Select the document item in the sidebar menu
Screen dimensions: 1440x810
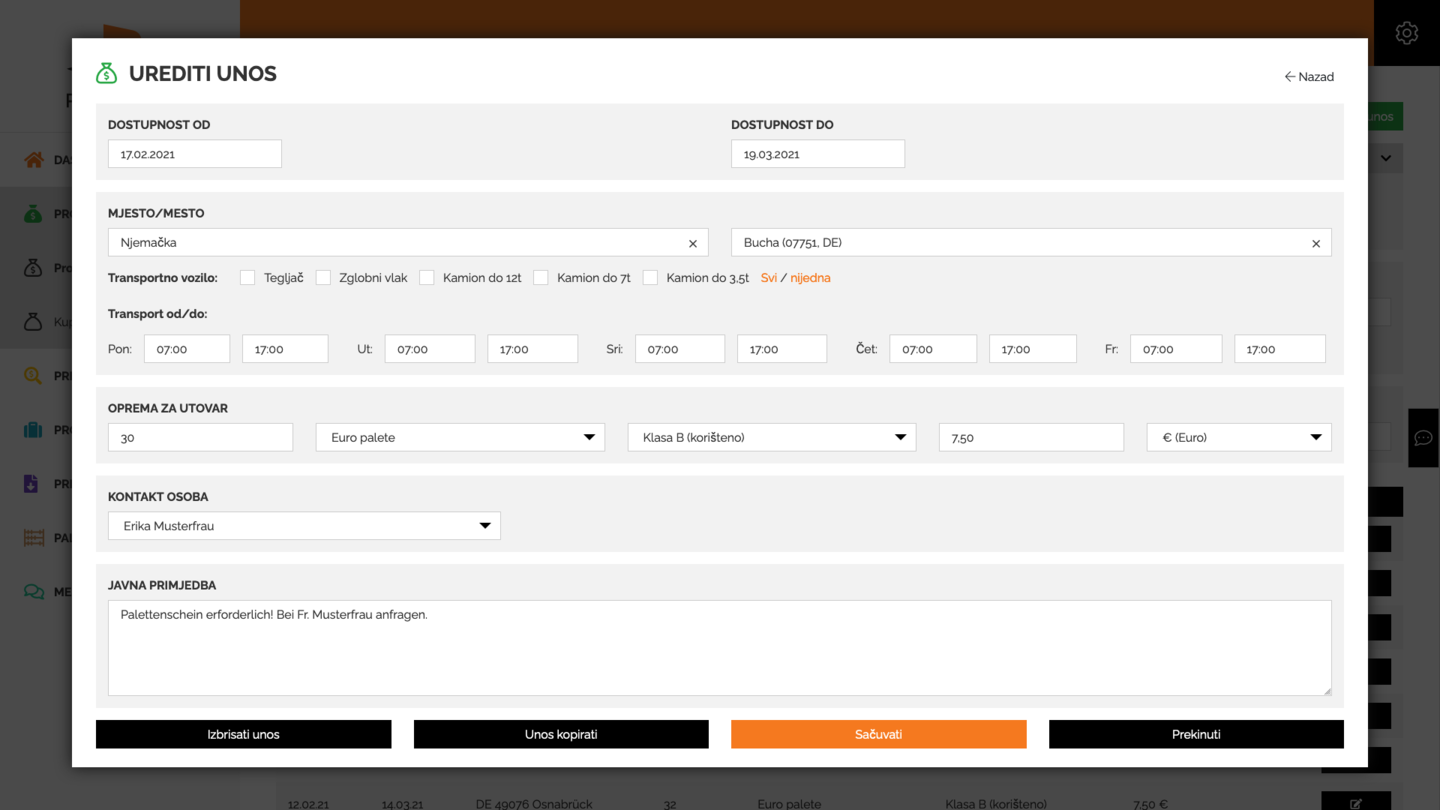pyautogui.click(x=34, y=484)
